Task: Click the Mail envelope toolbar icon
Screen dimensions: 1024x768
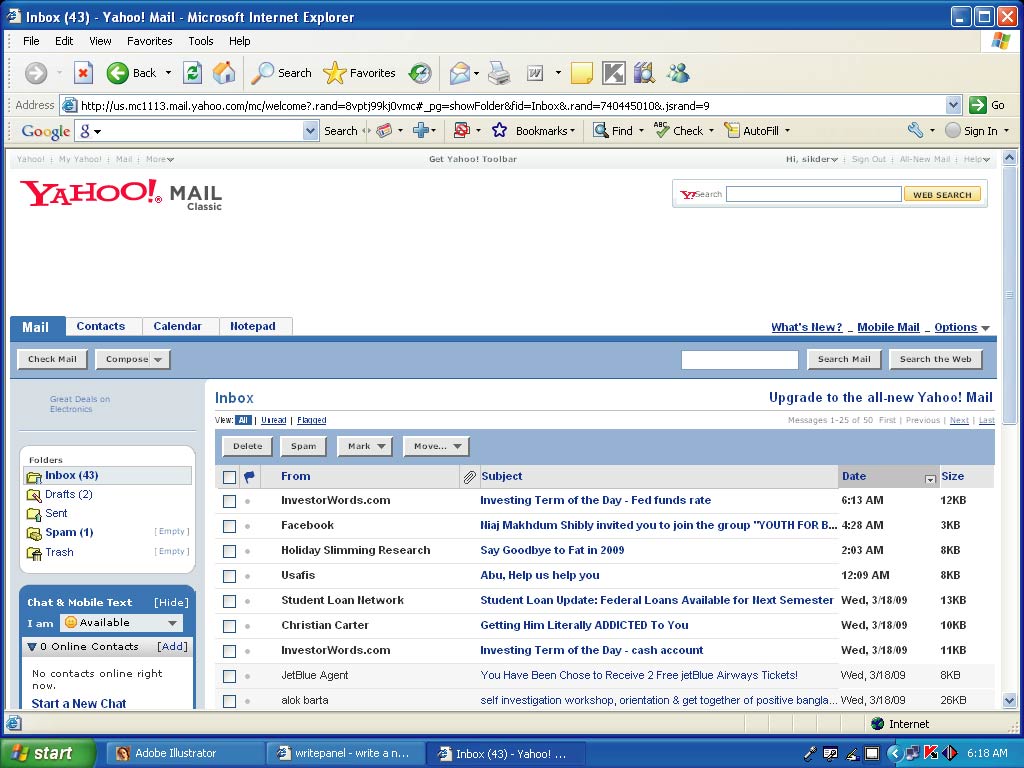Action: pyautogui.click(x=460, y=73)
